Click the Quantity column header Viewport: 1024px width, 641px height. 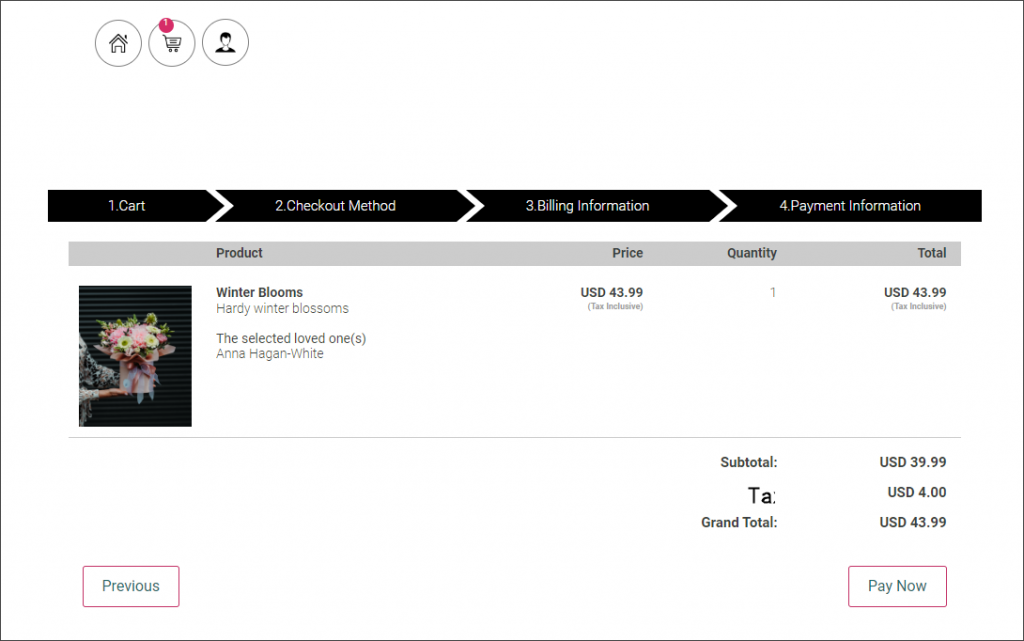pos(752,253)
